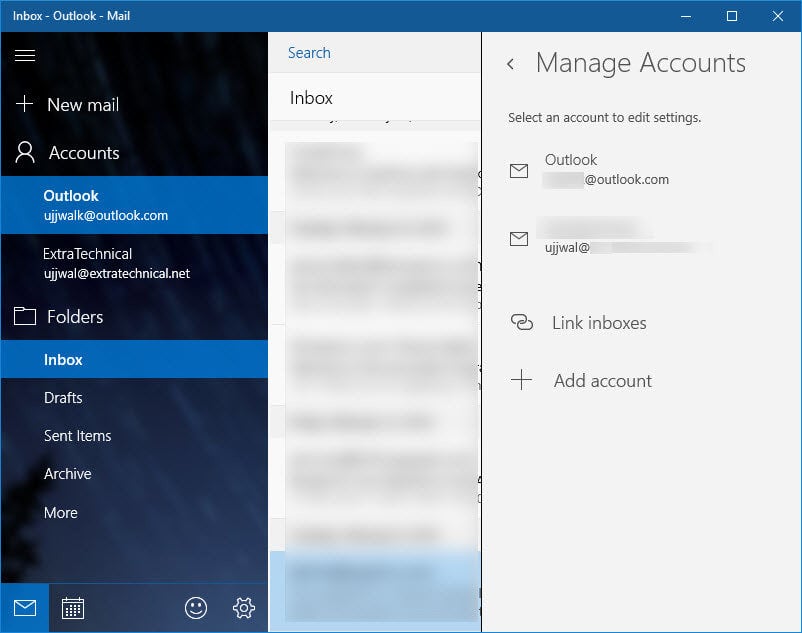This screenshot has width=802, height=633.
Task: Click the Accounts person icon
Action: pyautogui.click(x=25, y=152)
